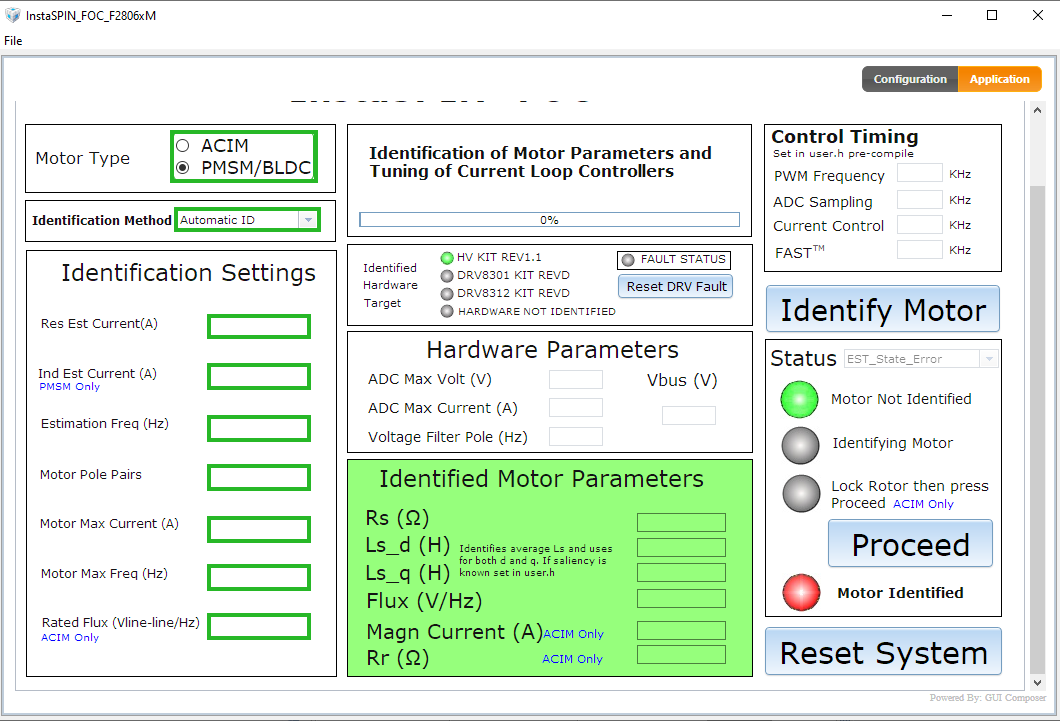
Task: Minimize the InstaSPIN window
Action: tap(946, 15)
